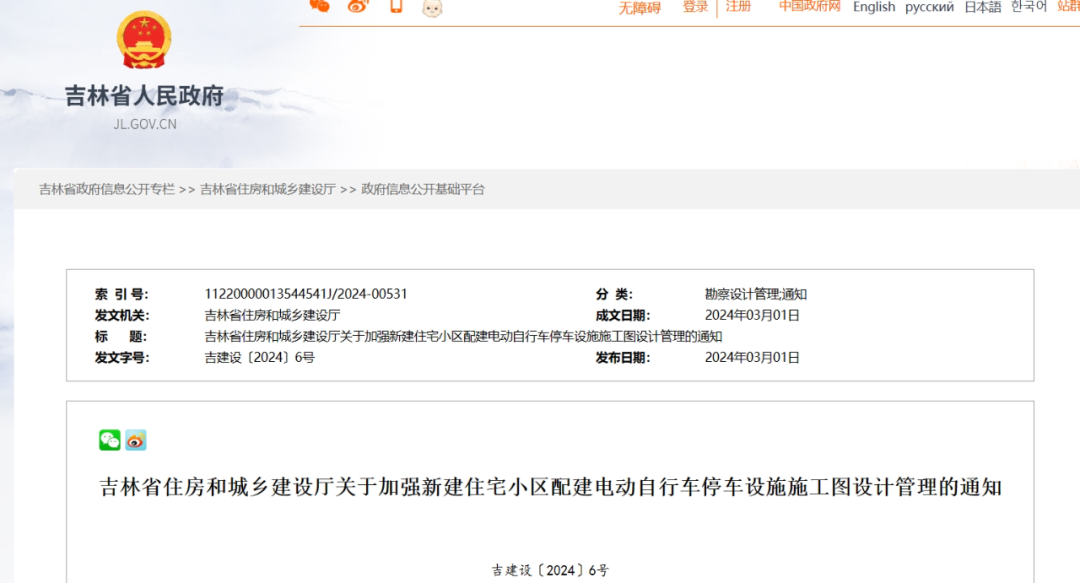Click 吉林省人民政府 site title
The width and height of the screenshot is (1080, 583).
(x=144, y=97)
